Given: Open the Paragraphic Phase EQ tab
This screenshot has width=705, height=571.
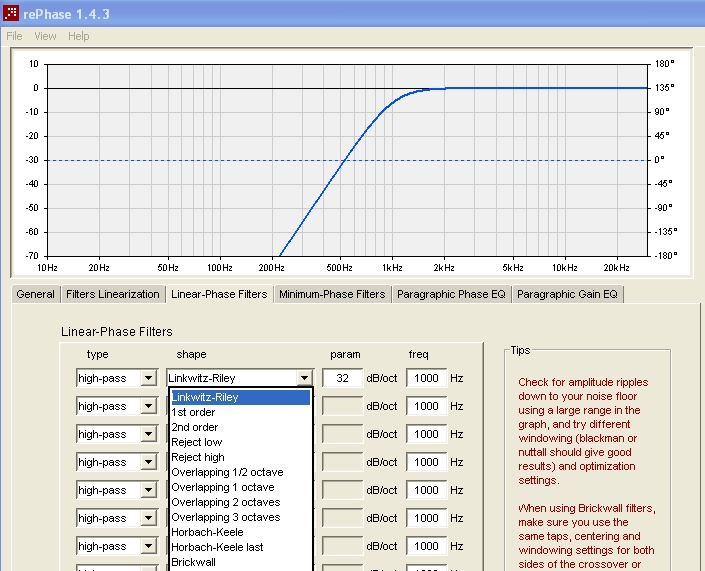Looking at the screenshot, I should pos(451,294).
